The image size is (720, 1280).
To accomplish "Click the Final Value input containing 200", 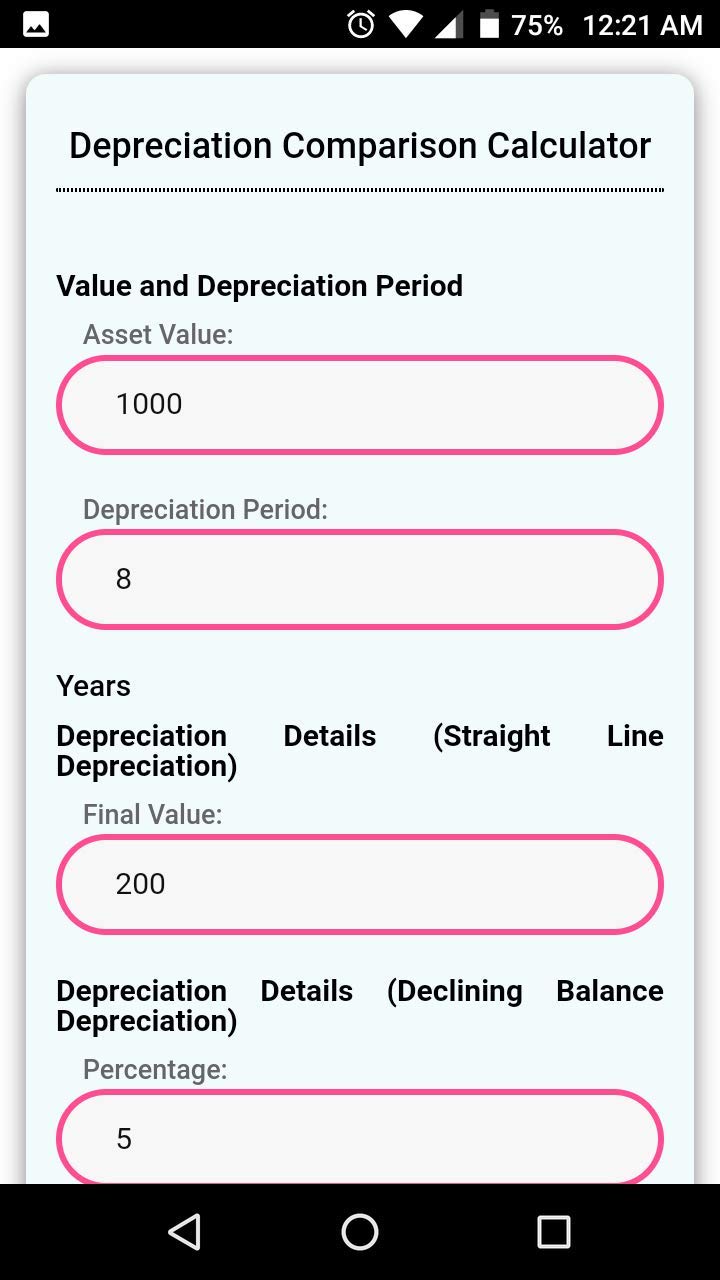I will (360, 885).
